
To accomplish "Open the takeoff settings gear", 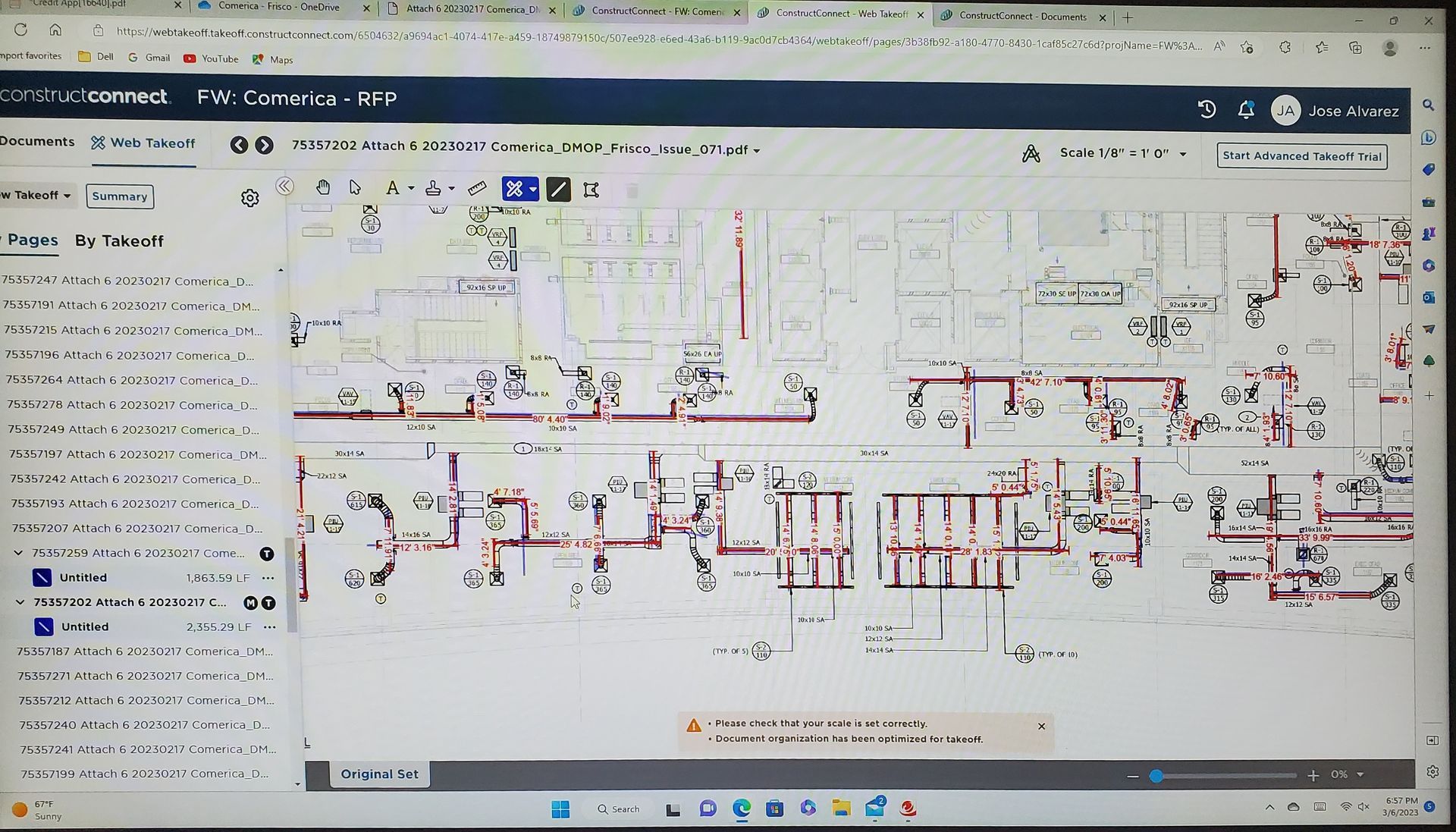I will click(250, 198).
